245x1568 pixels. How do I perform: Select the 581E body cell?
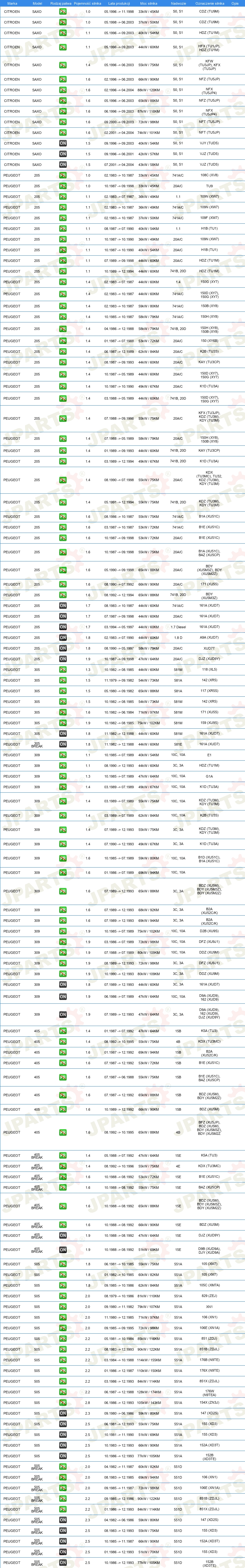coord(178,744)
